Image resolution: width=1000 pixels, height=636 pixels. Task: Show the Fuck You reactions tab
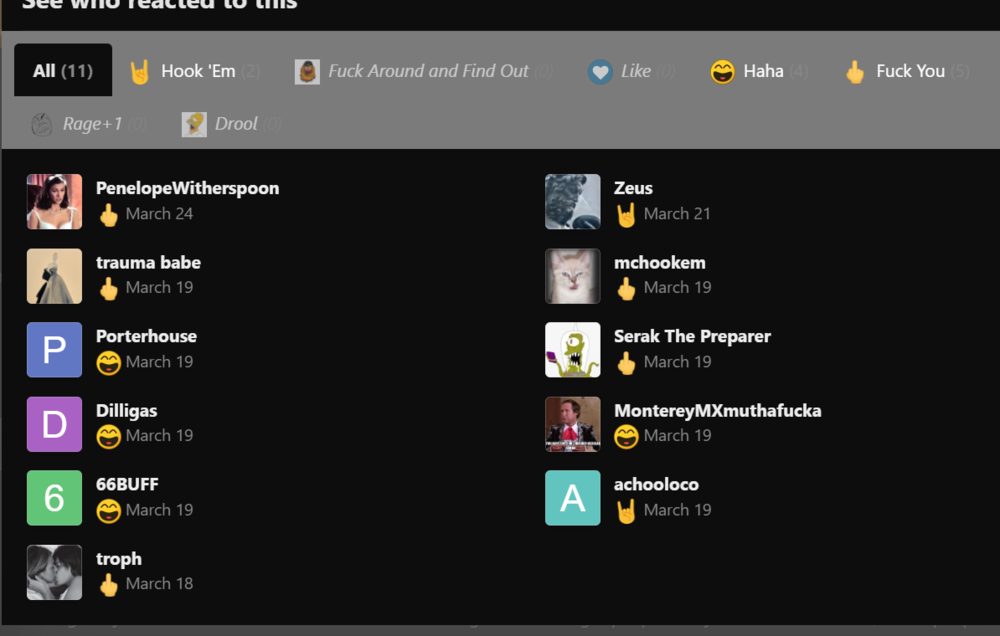click(908, 71)
